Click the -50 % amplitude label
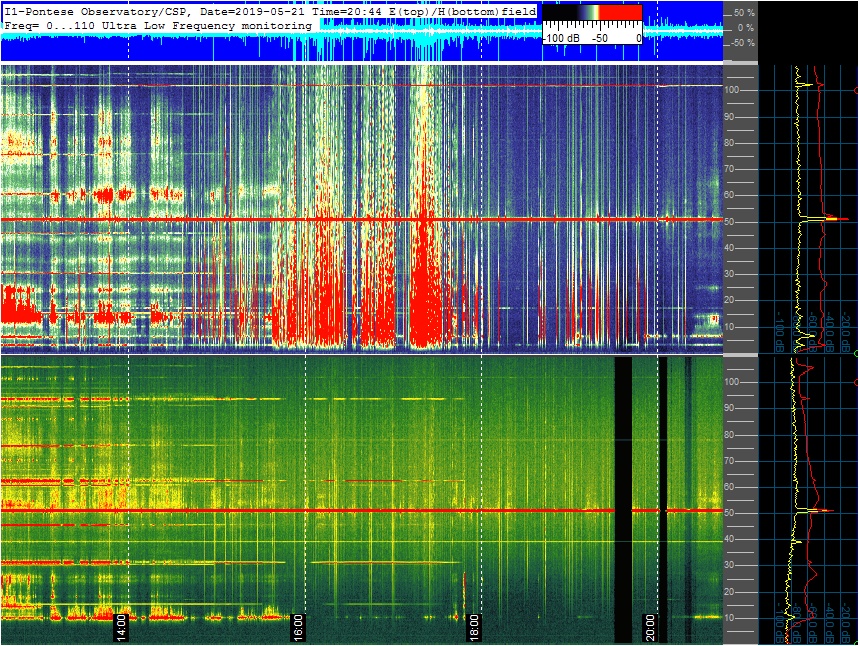 click(743, 43)
